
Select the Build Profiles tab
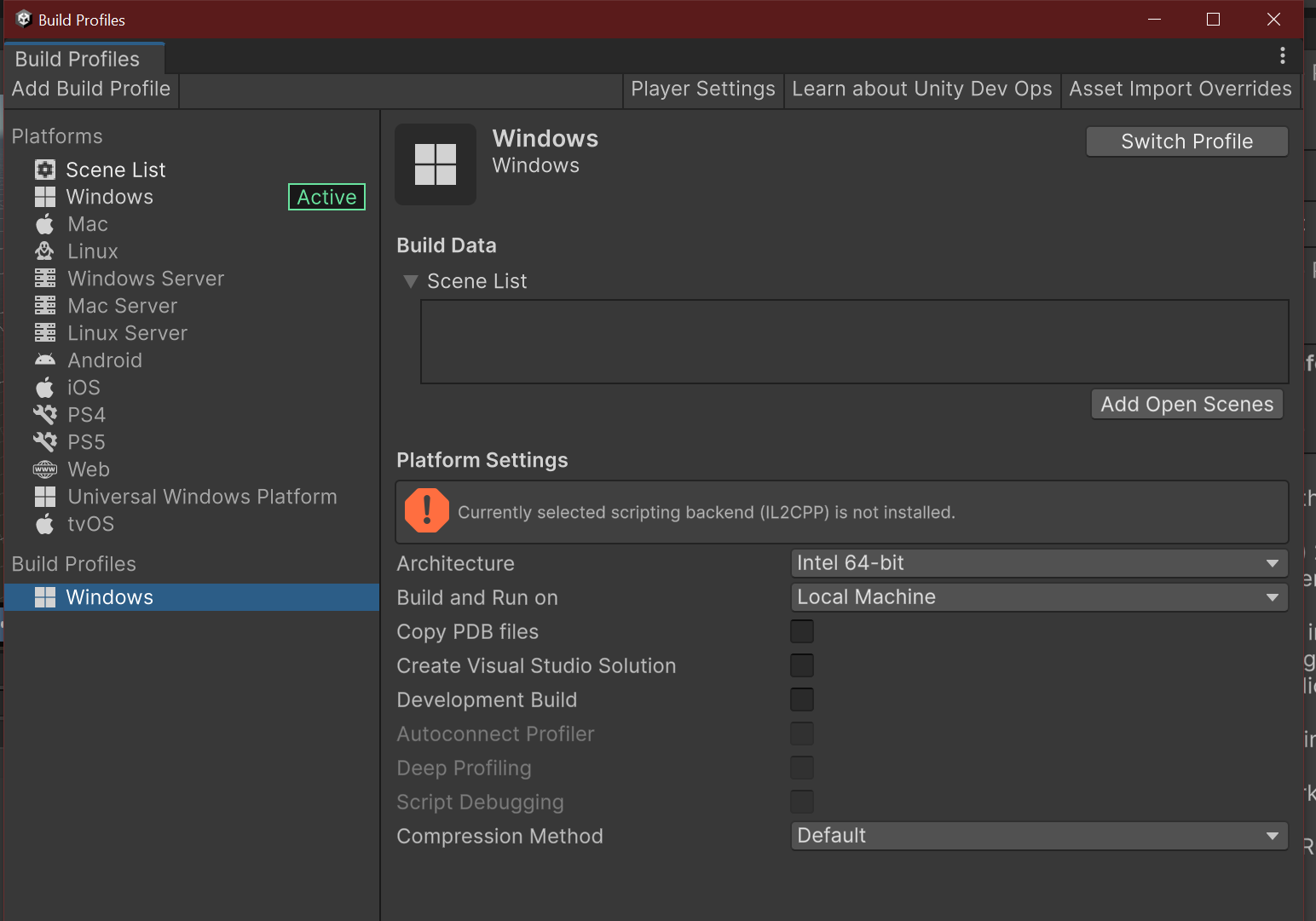click(x=76, y=58)
